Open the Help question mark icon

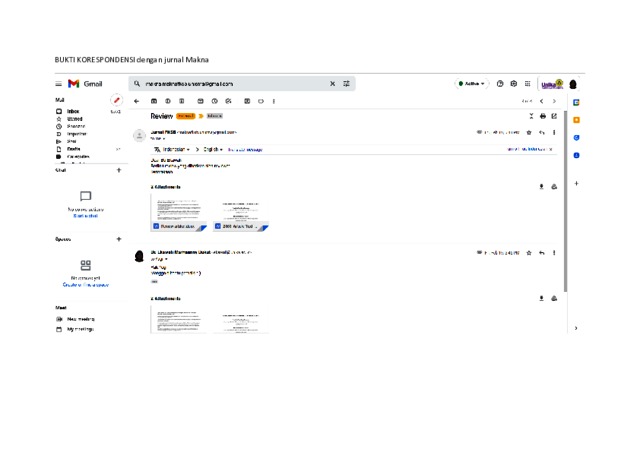pyautogui.click(x=500, y=84)
